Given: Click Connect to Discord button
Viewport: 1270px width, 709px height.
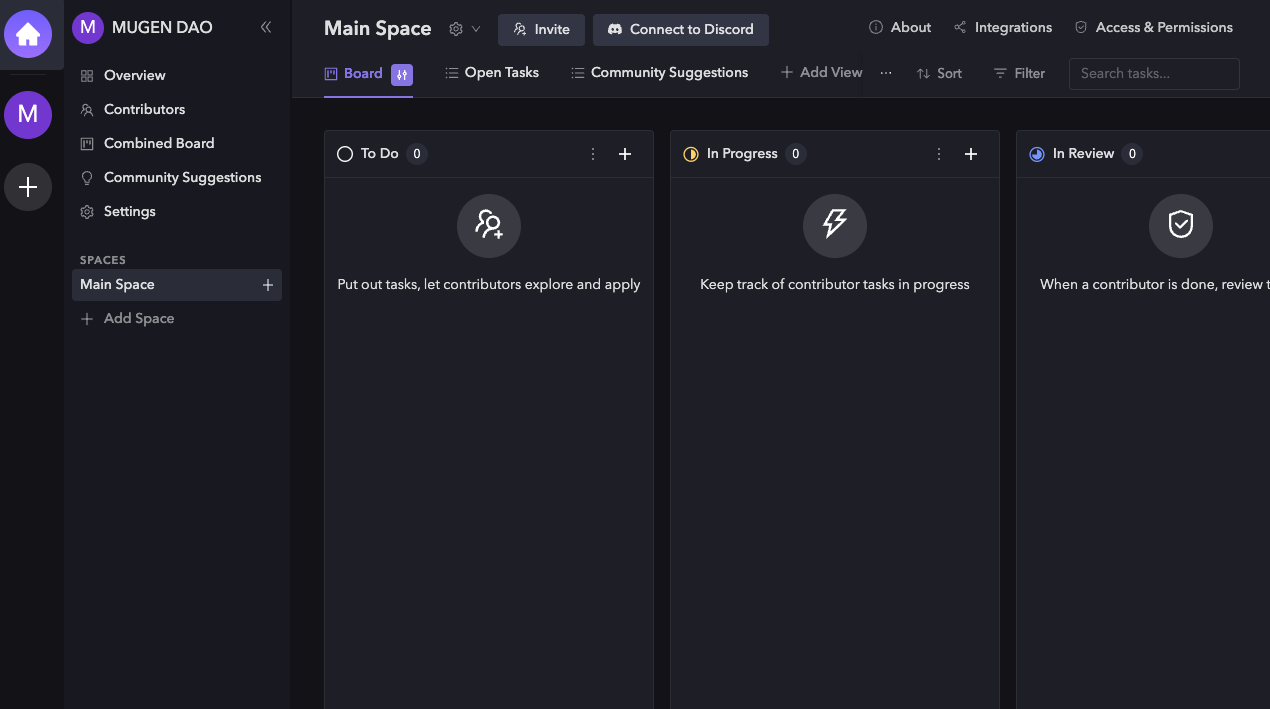Looking at the screenshot, I should 680,29.
